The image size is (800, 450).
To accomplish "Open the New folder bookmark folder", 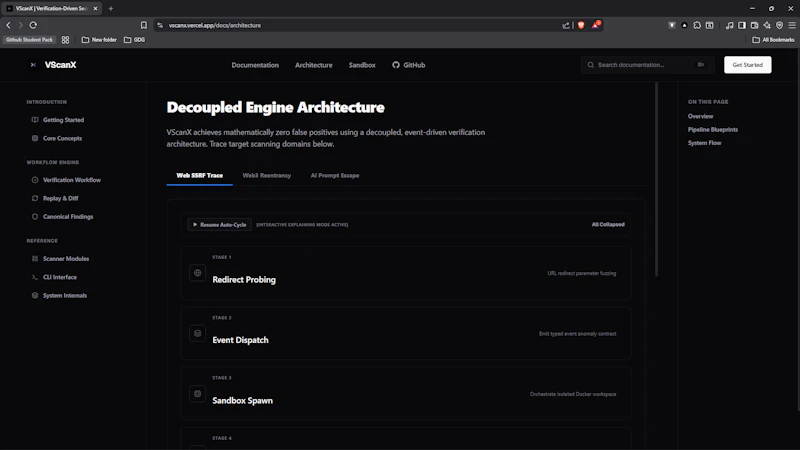I will (99, 40).
